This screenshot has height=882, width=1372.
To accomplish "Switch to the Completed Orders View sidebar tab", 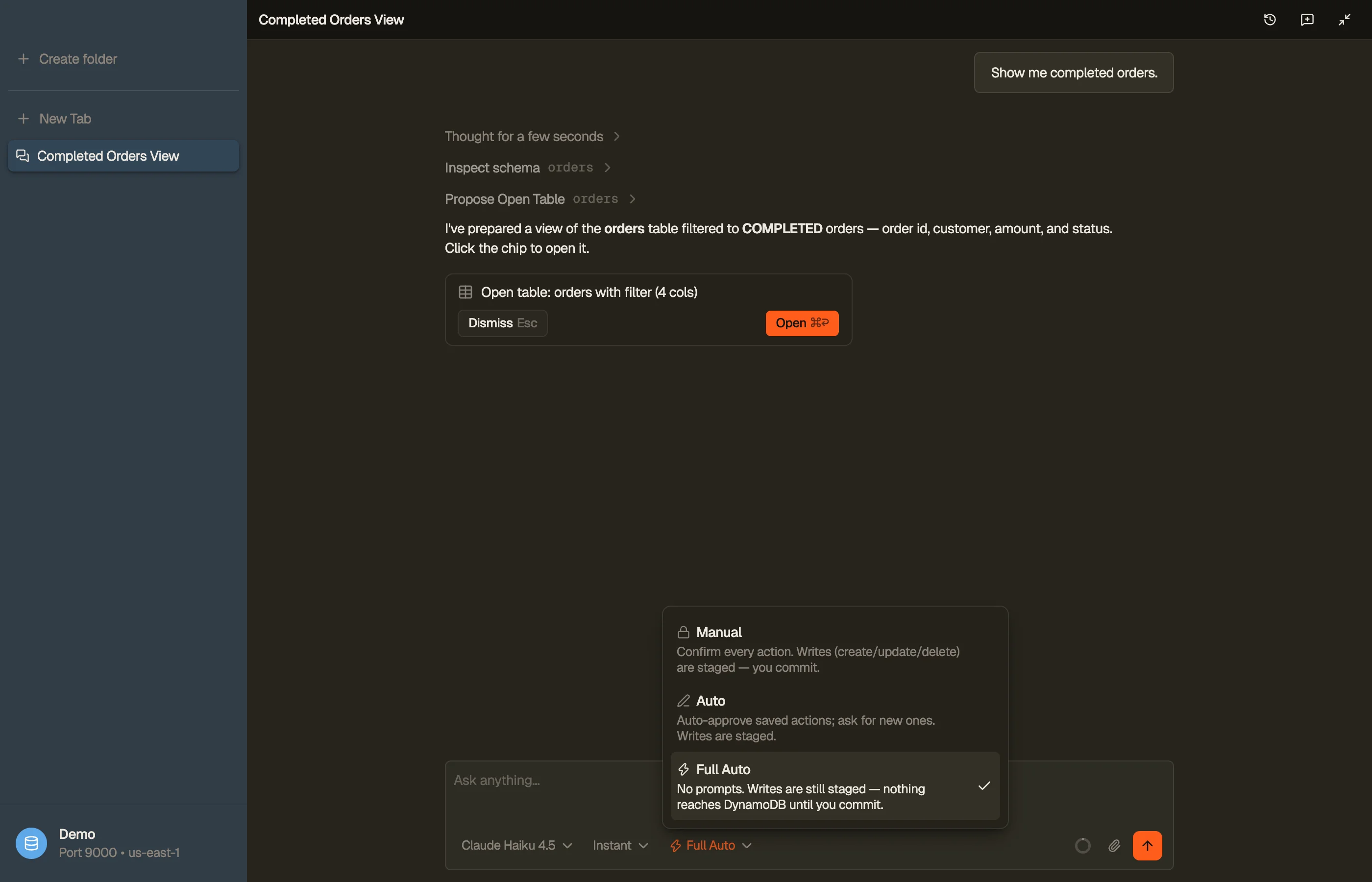I will point(123,156).
